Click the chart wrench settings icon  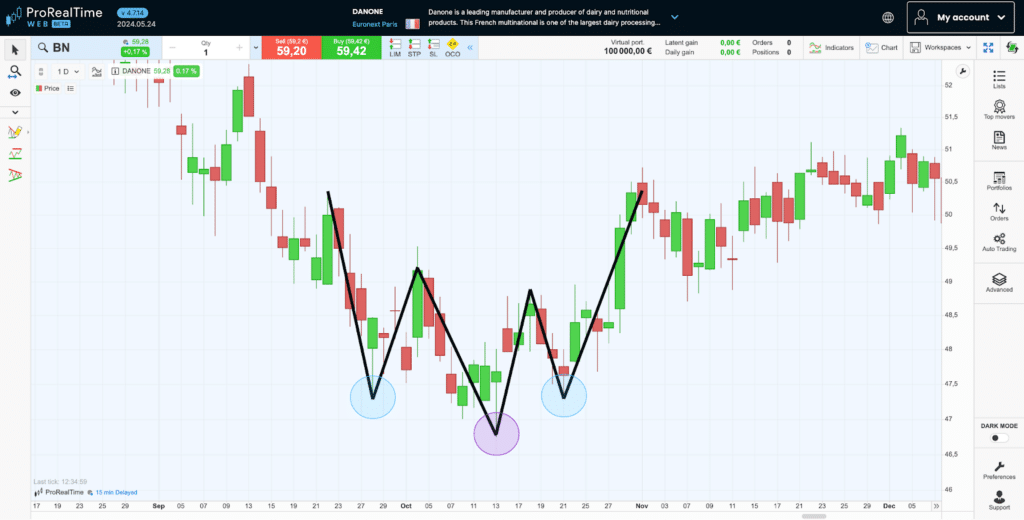[x=963, y=71]
